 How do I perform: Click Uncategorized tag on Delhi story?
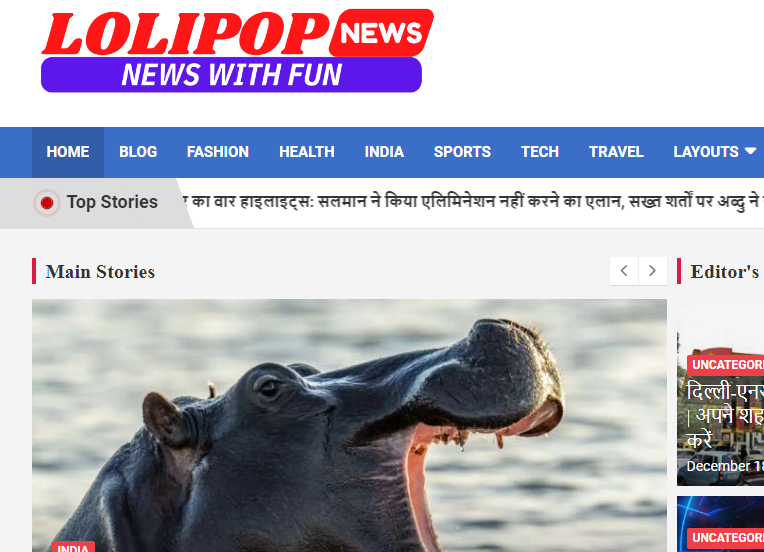pyautogui.click(x=726, y=365)
